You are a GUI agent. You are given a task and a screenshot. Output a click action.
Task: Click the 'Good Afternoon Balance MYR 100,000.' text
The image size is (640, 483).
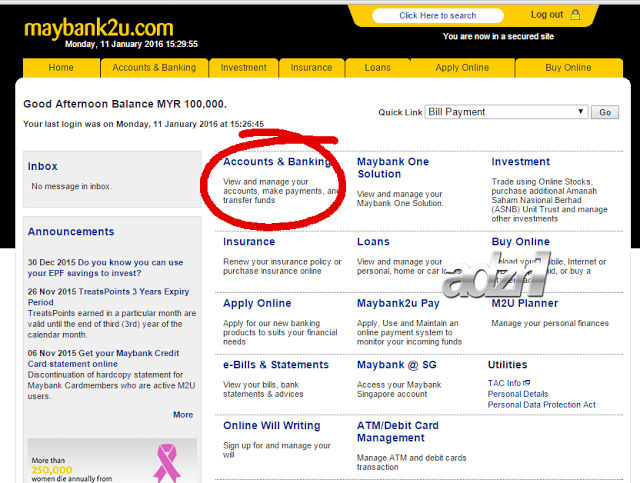[x=125, y=104]
